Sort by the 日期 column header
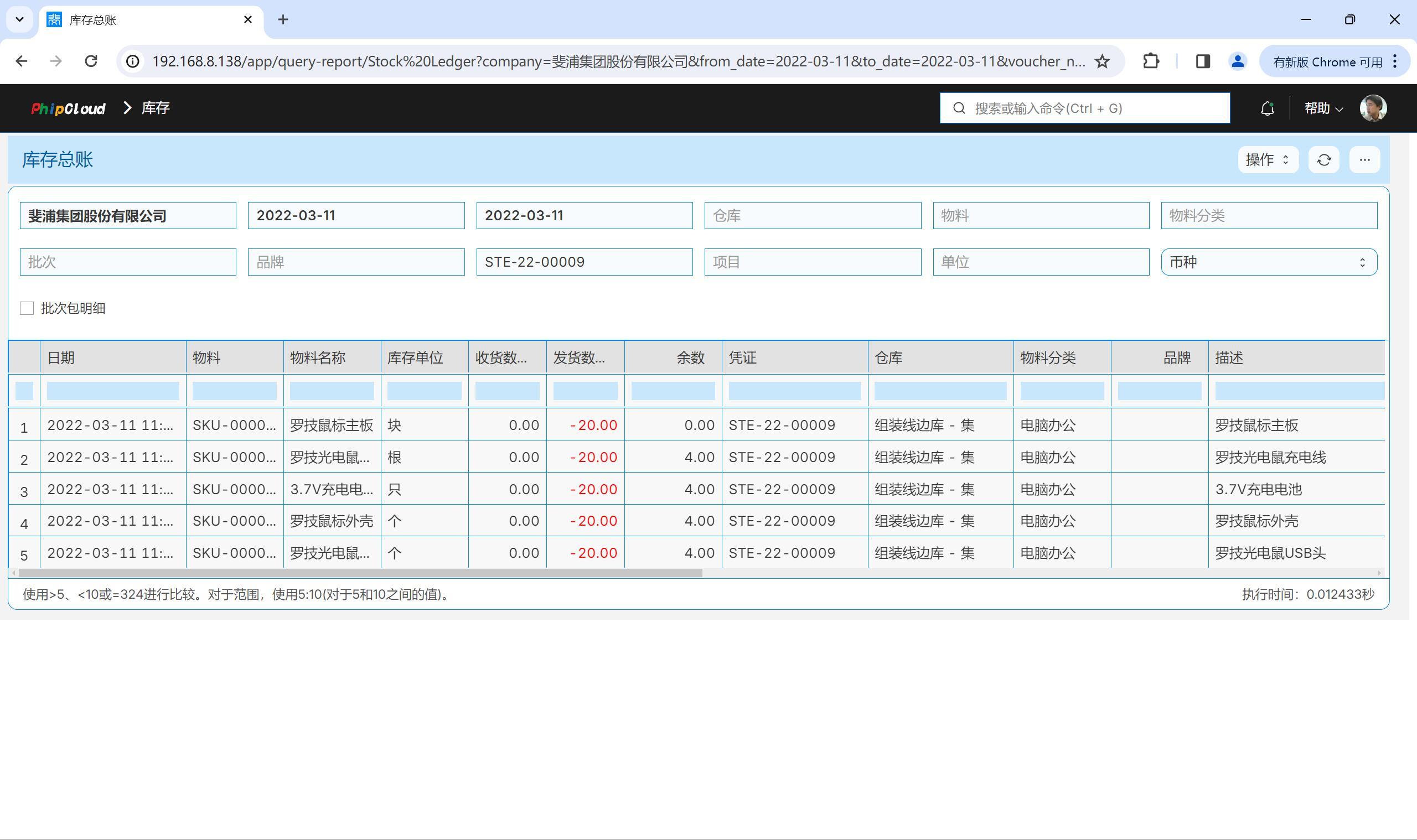 coord(113,357)
